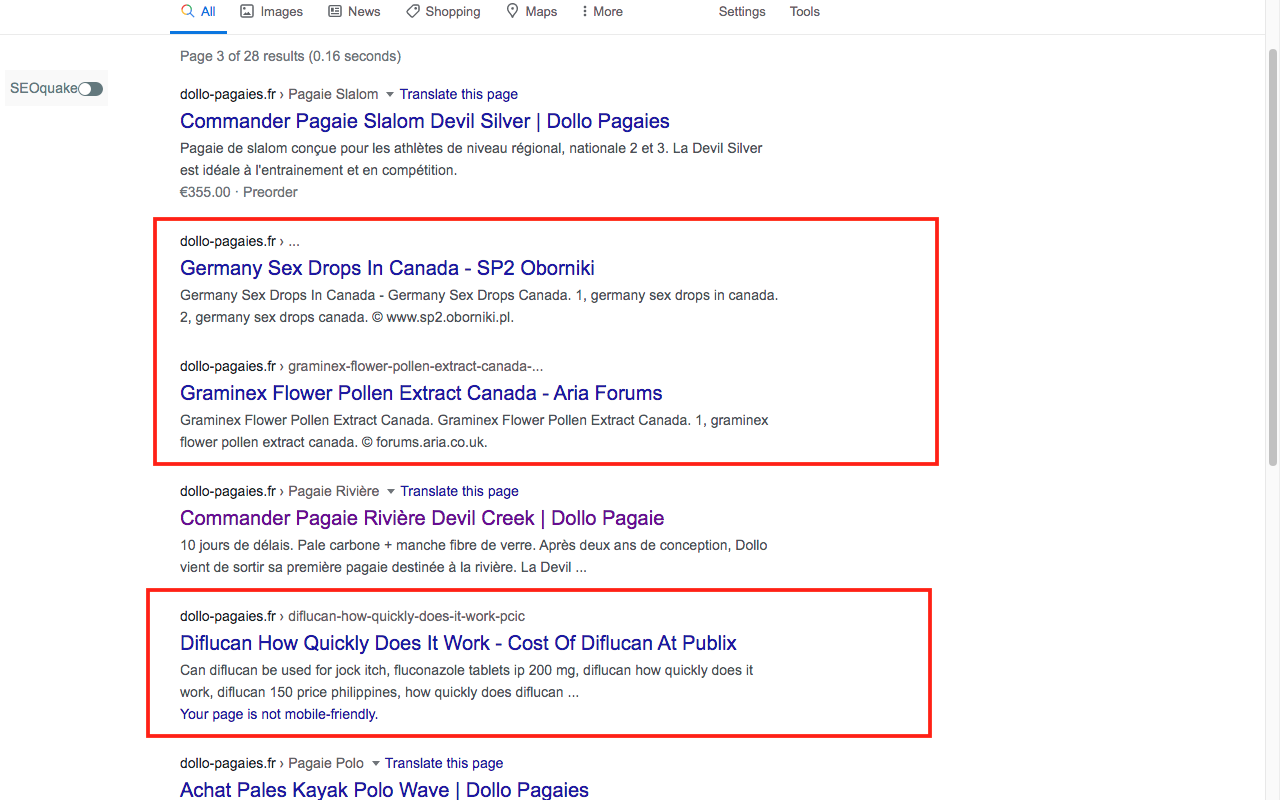Click the snippet starting '10 jours de délais'
1280x800 pixels.
click(474, 556)
